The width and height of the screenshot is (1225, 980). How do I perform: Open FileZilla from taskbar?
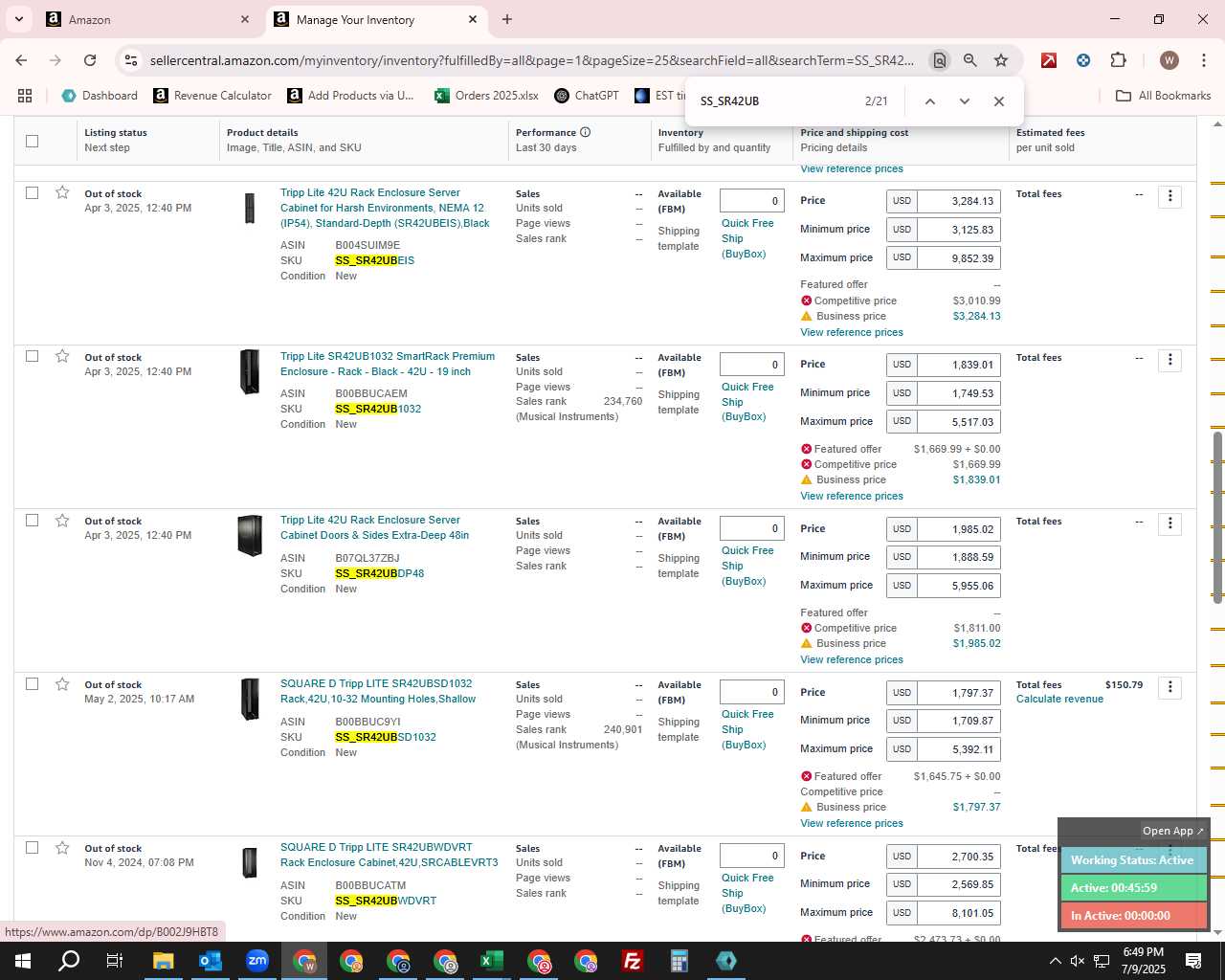pos(632,961)
